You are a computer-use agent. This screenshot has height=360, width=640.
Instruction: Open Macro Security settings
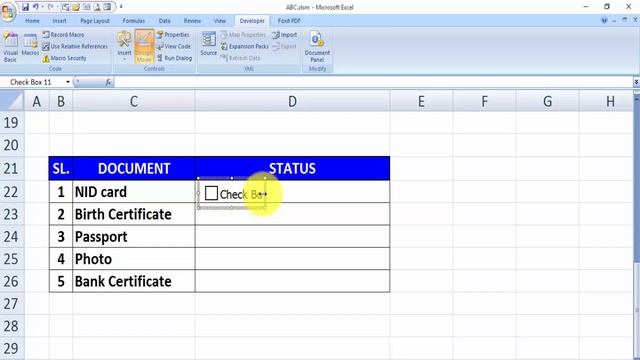[64, 58]
